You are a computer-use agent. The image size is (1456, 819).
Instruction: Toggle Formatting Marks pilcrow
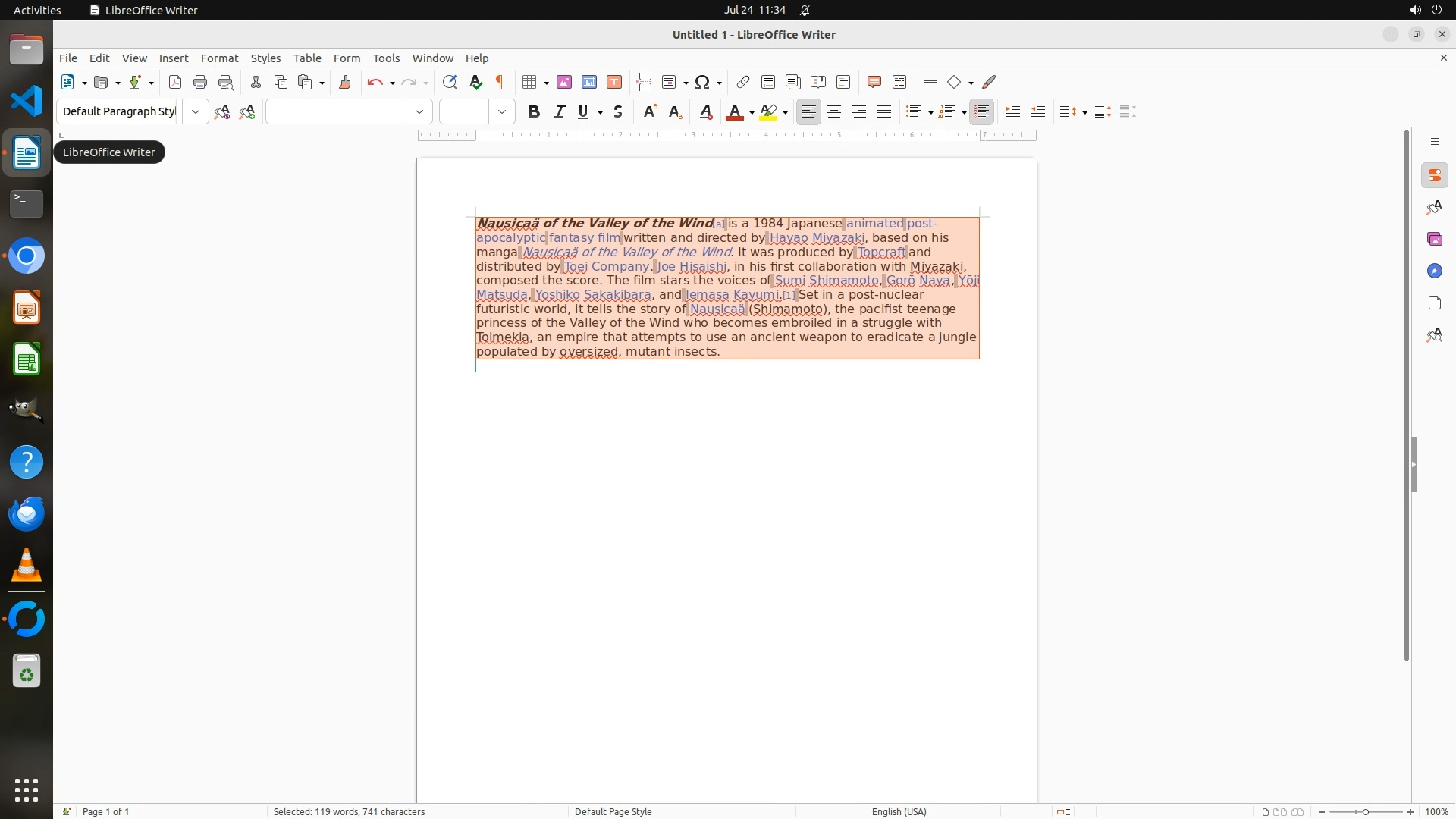point(500,82)
